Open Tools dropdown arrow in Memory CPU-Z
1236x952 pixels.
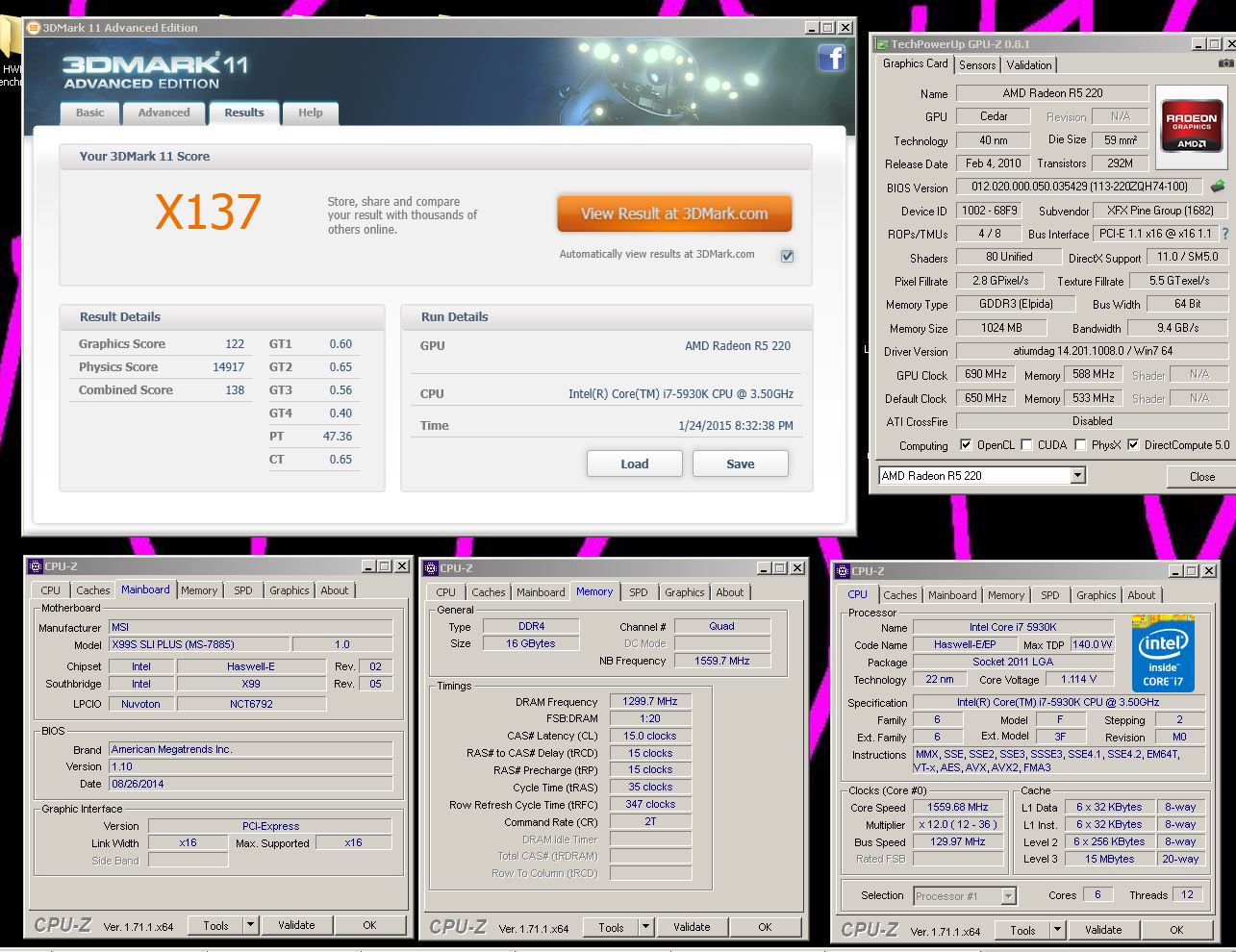[645, 927]
